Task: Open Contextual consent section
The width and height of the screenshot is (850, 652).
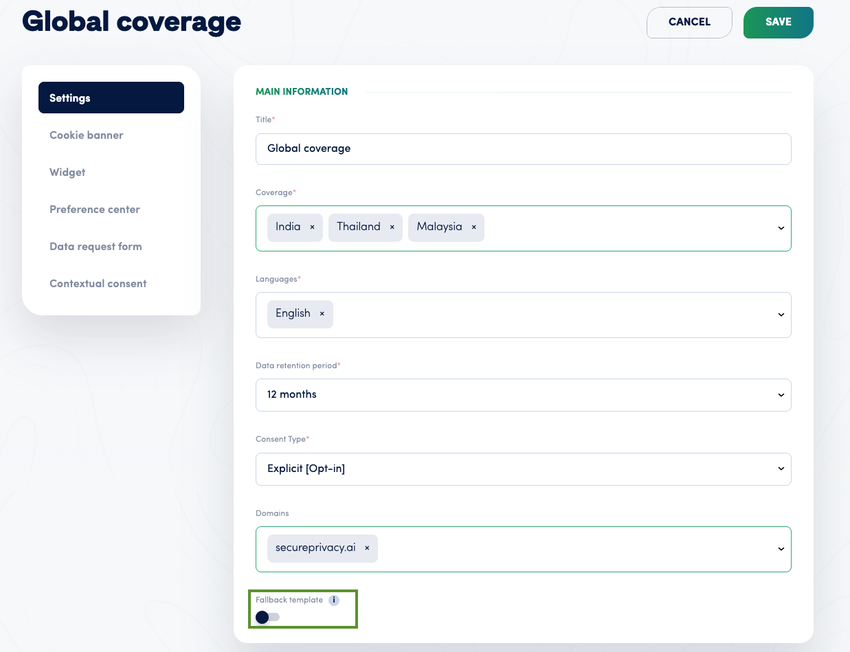Action: tap(98, 283)
